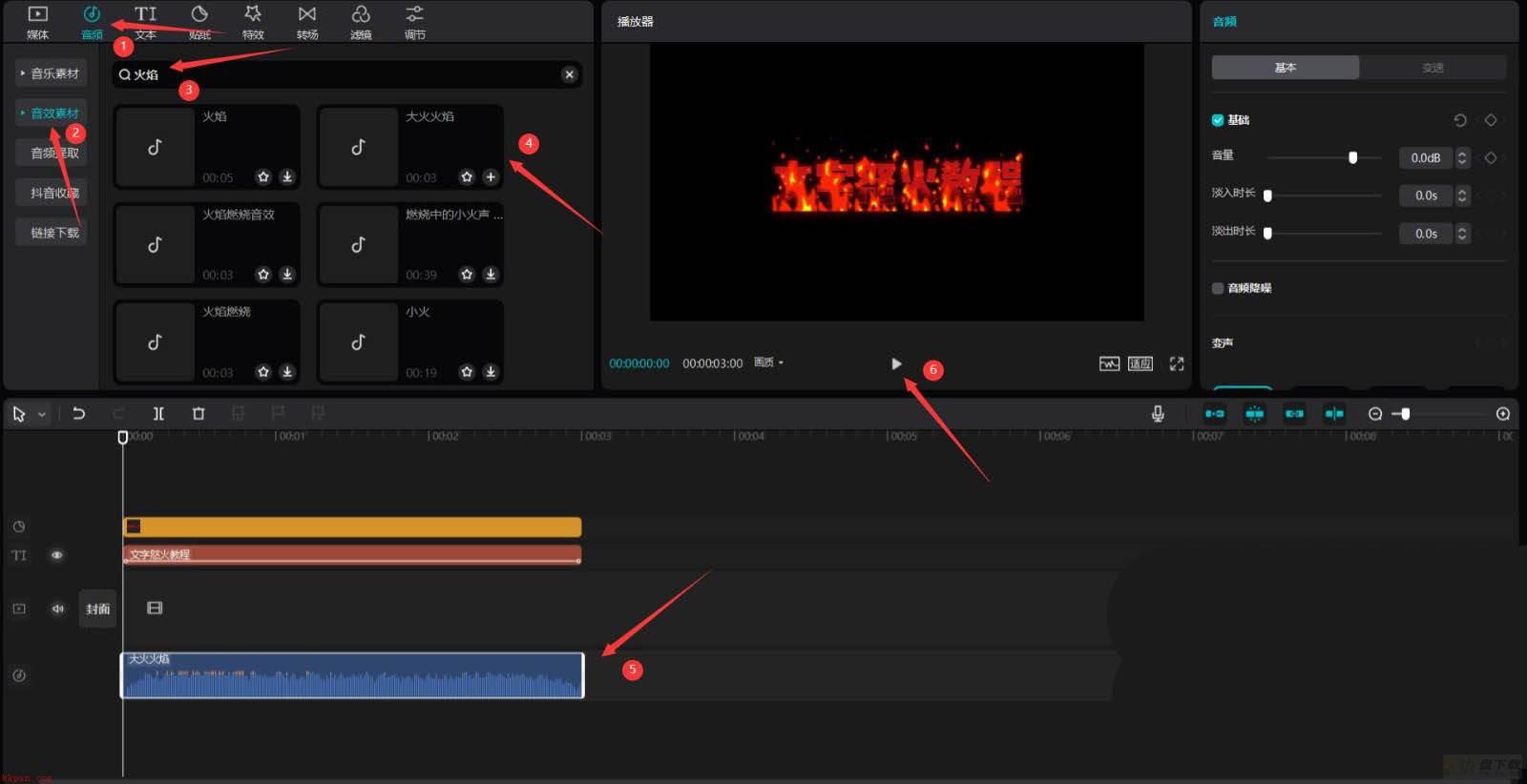Enable the 音频降噪 noise reduction checkbox
This screenshot has height=784, width=1527.
pos(1218,288)
